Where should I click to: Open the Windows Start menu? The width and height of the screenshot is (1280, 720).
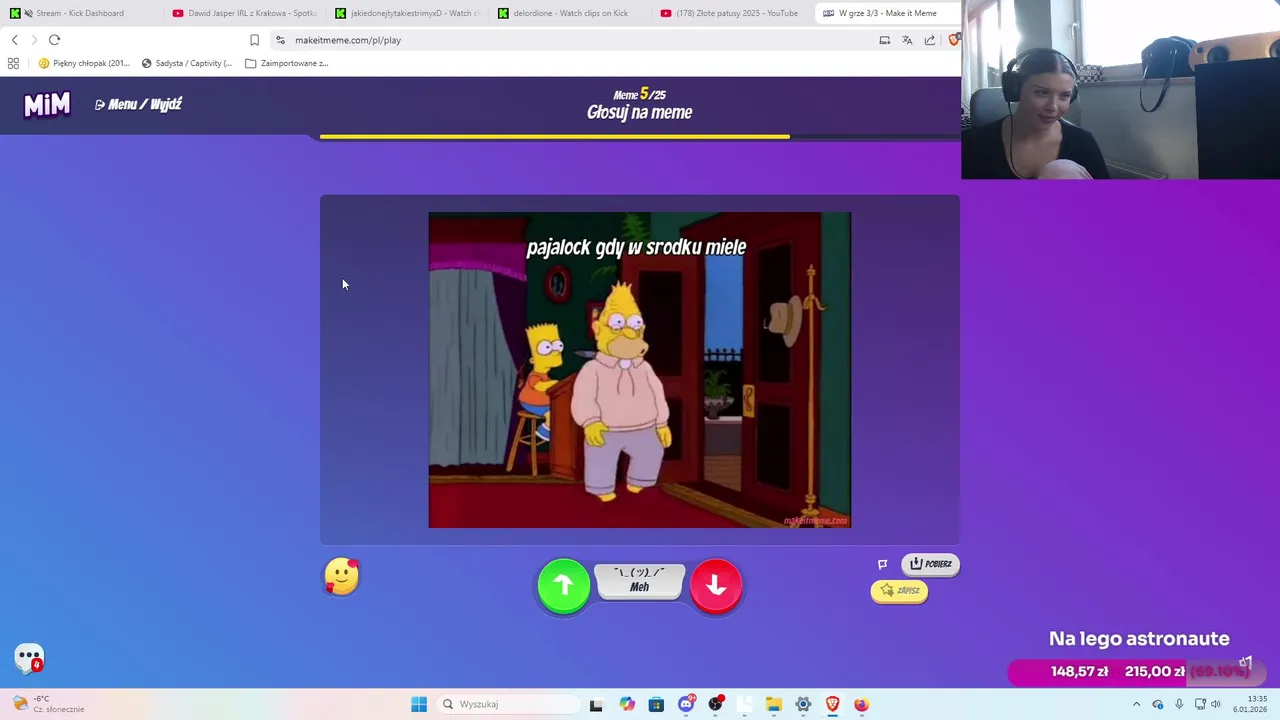[419, 704]
